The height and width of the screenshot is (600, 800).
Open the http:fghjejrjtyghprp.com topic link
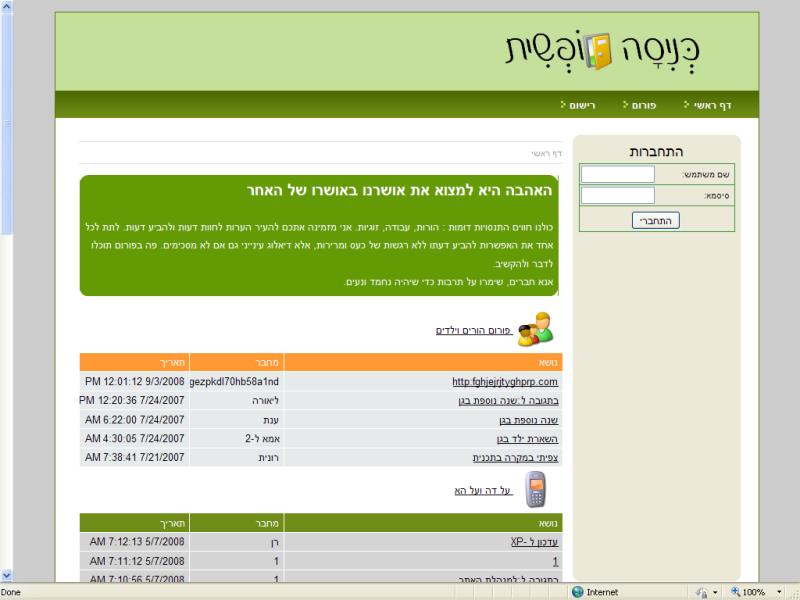point(505,382)
